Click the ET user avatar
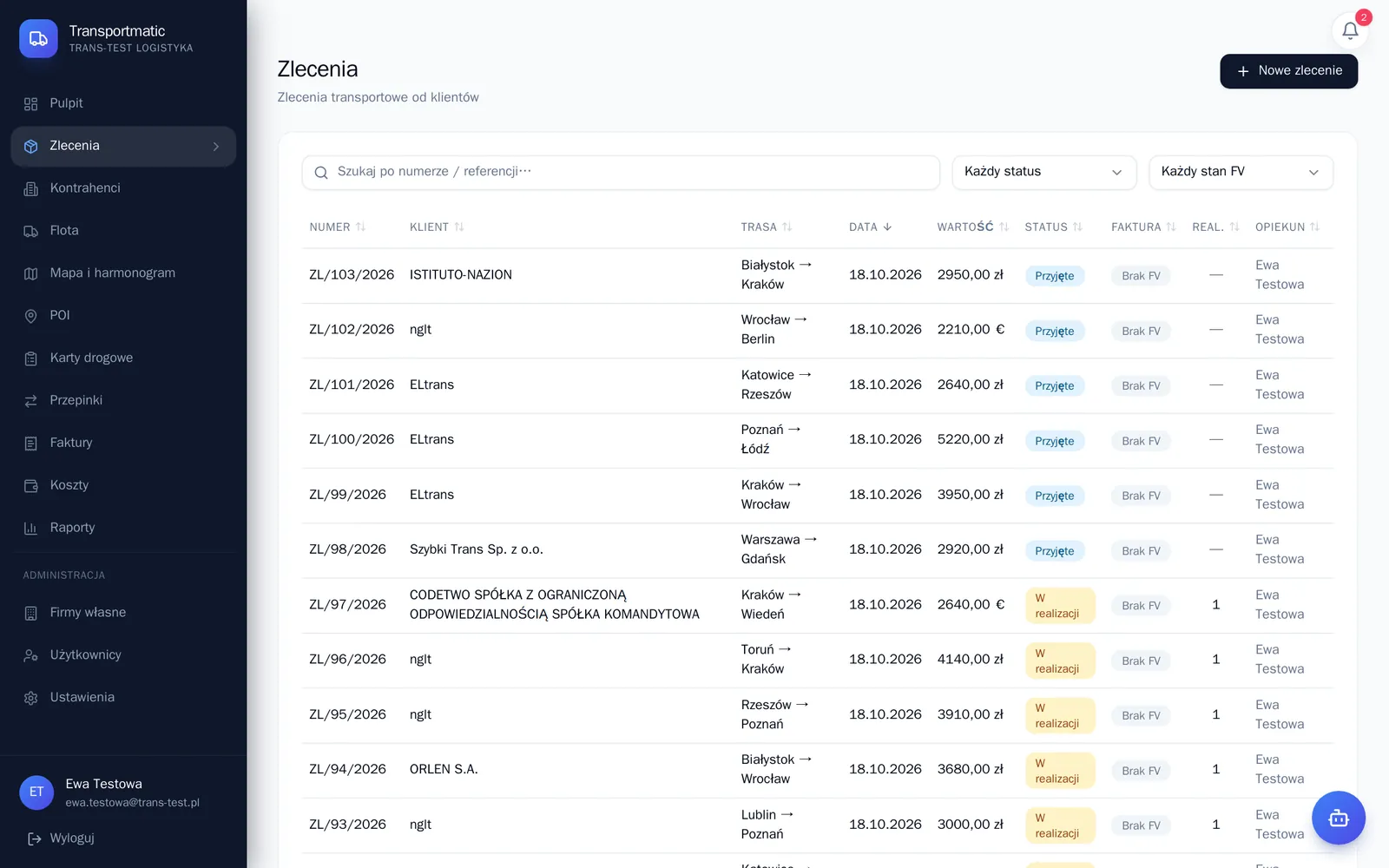The width and height of the screenshot is (1389, 868). (x=36, y=792)
